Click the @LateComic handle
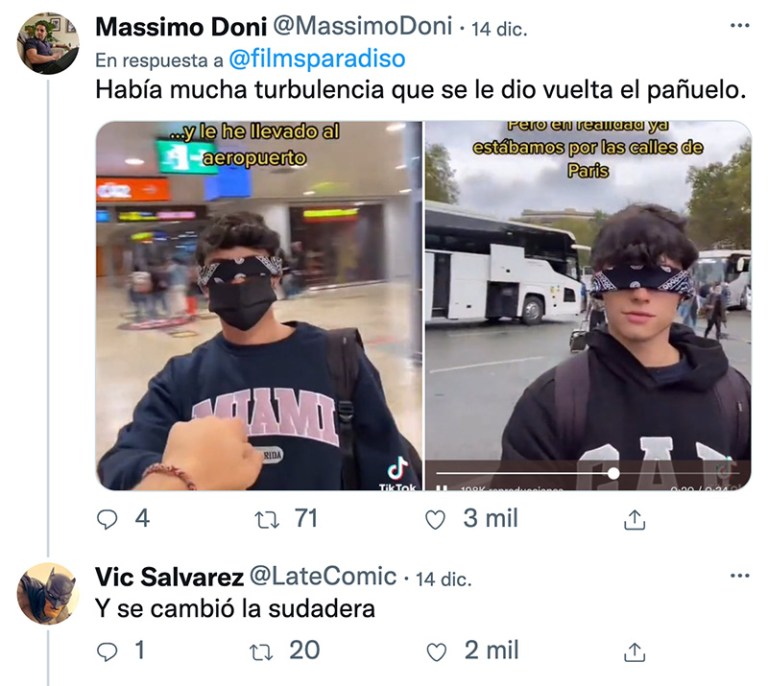 323,577
